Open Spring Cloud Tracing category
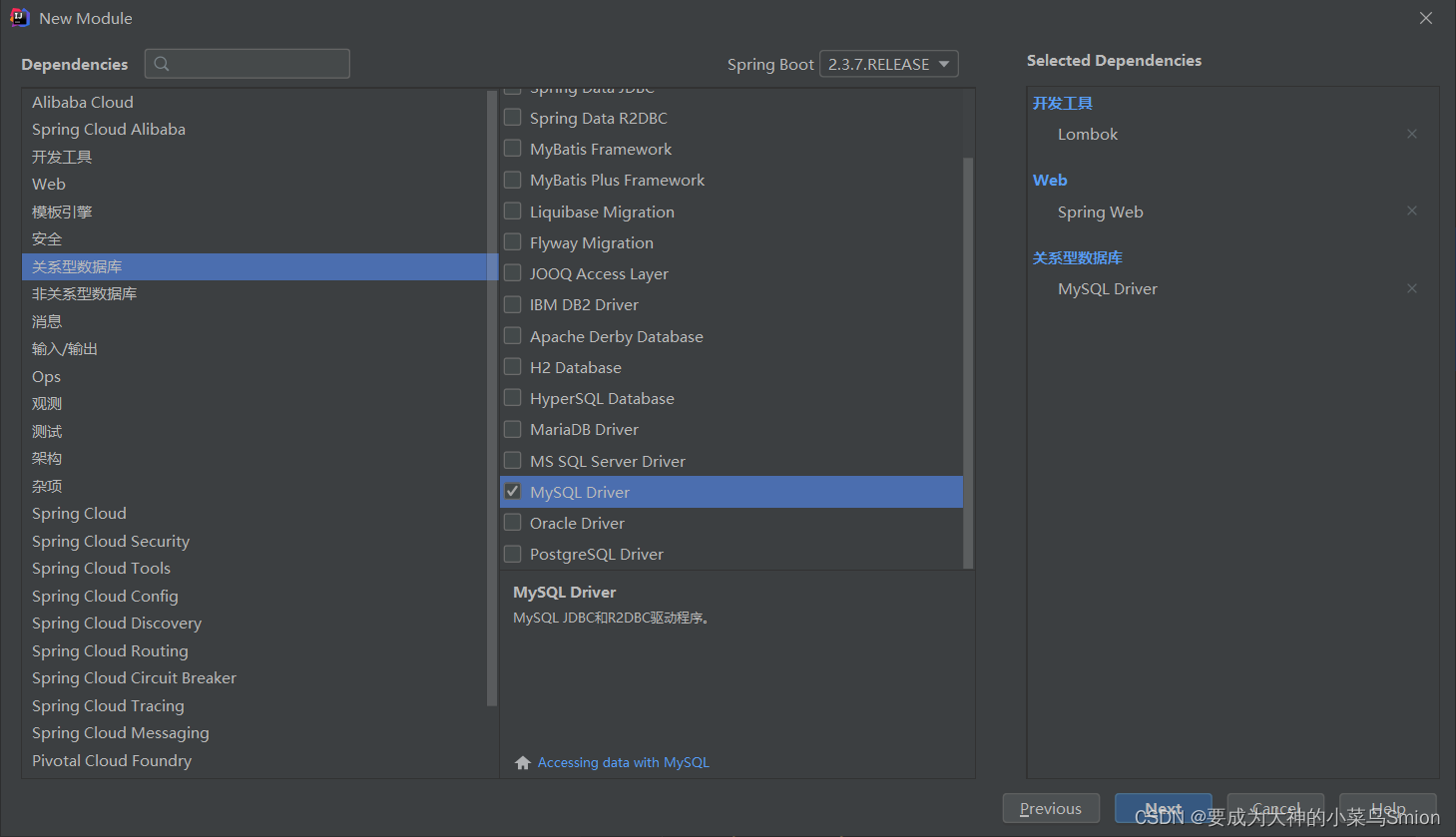Screen dimensions: 1456x837 coord(253,705)
